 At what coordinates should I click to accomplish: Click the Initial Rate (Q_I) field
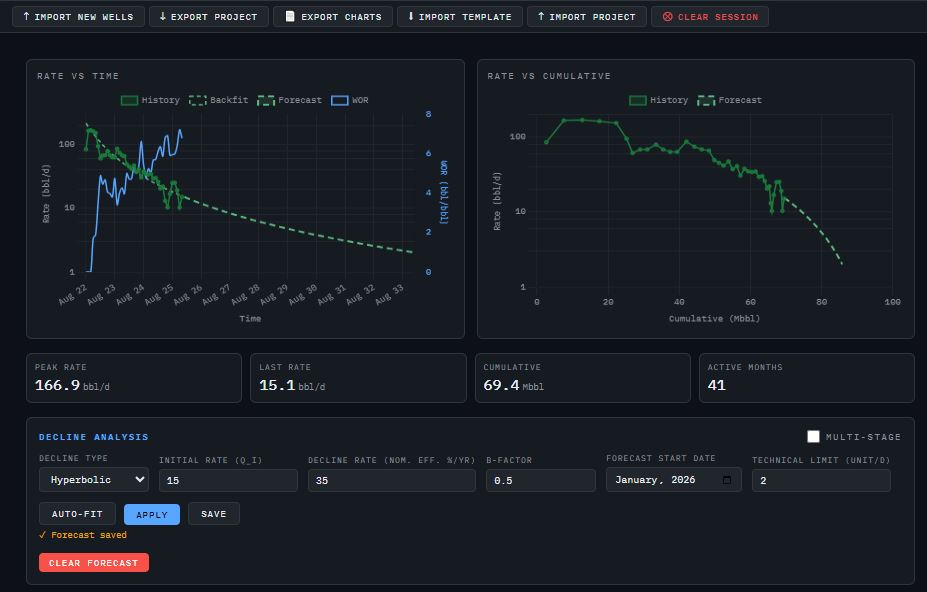(x=228, y=480)
